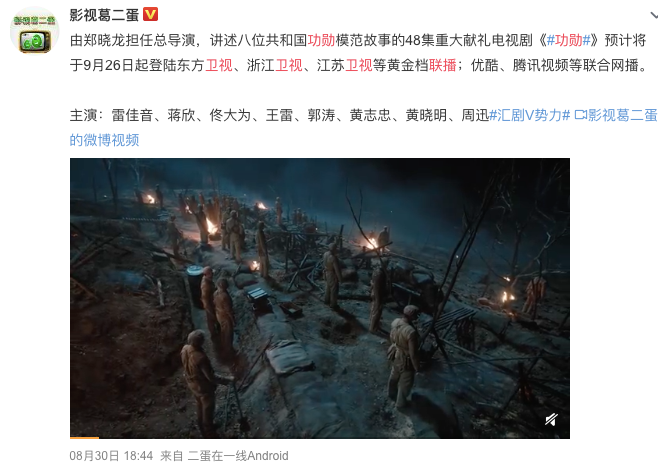Click the video icon before 影视葛二蛋的微博视频
Image resolution: width=658 pixels, height=468 pixels.
580,115
